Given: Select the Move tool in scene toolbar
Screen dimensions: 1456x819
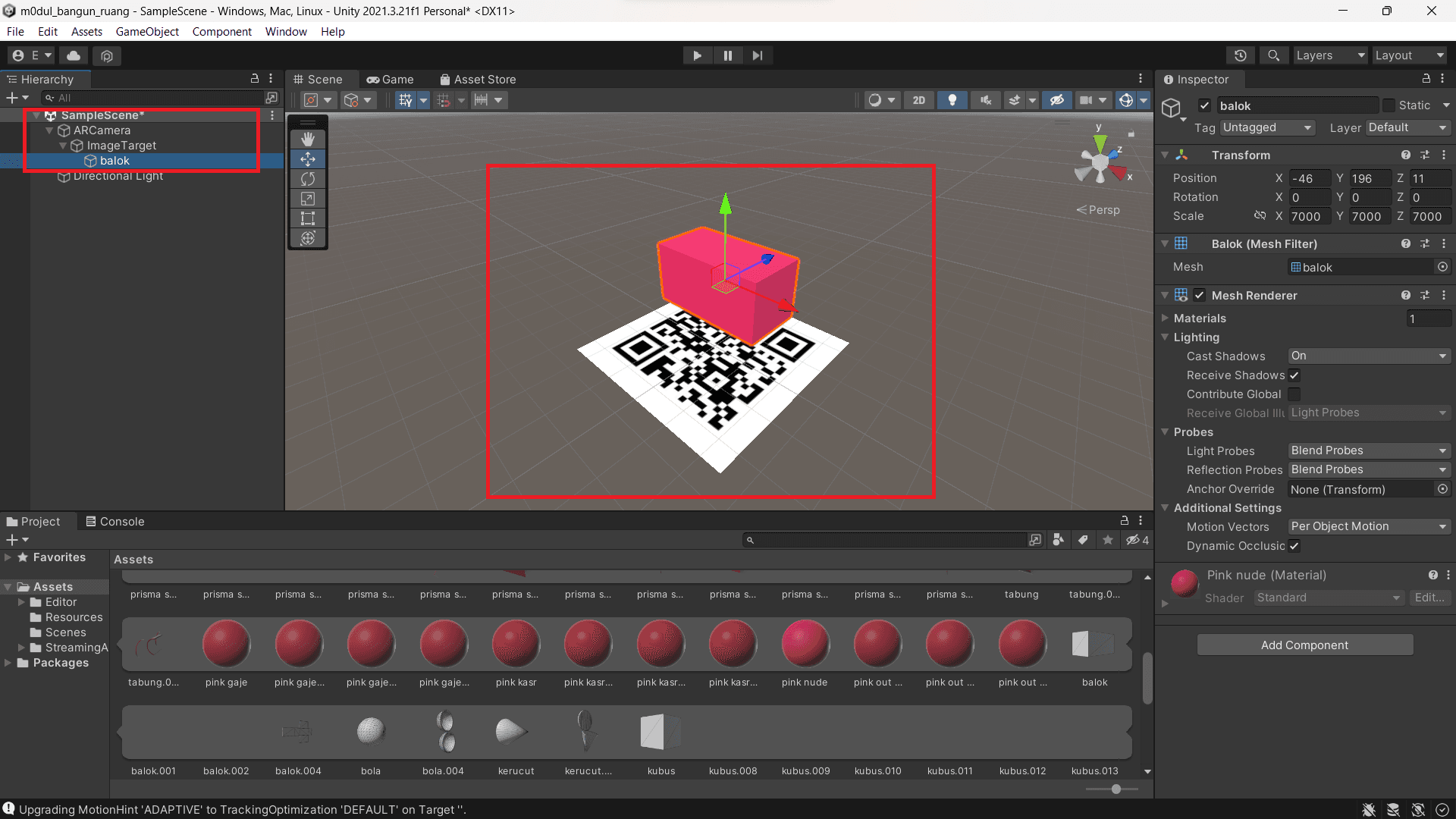Looking at the screenshot, I should [x=308, y=159].
